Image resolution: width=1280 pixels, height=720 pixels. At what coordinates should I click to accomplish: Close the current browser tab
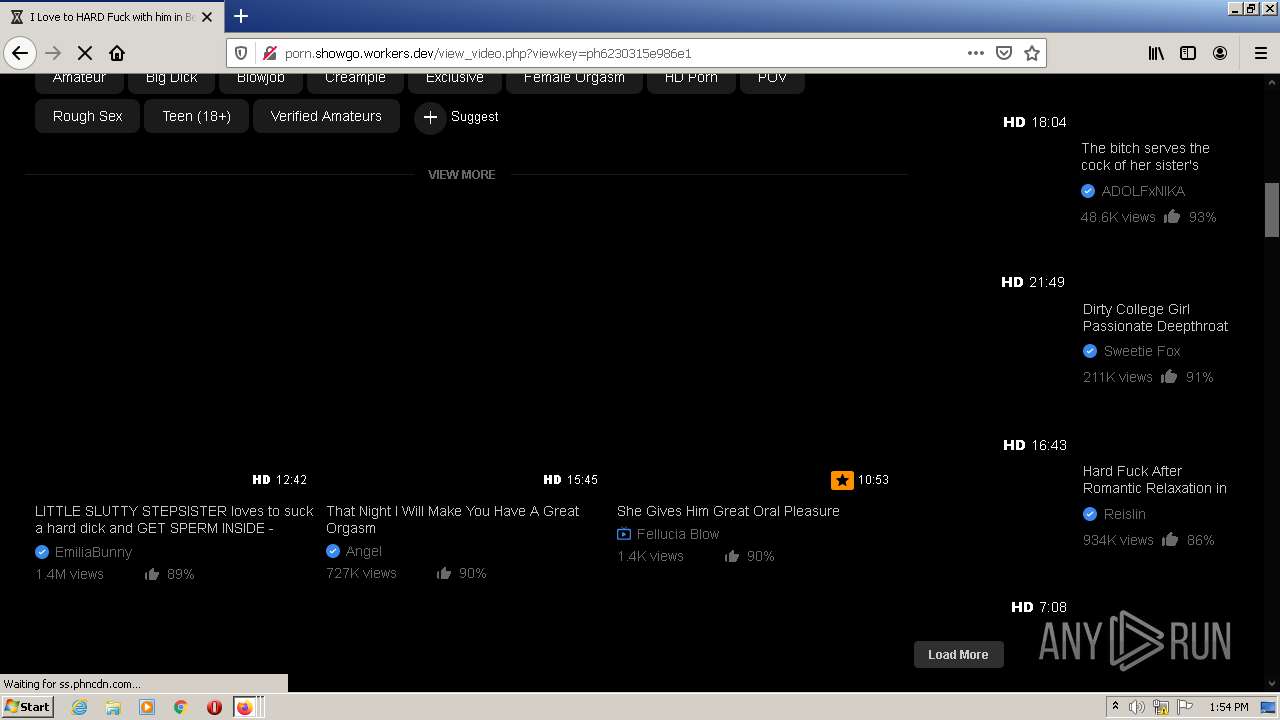pos(209,17)
